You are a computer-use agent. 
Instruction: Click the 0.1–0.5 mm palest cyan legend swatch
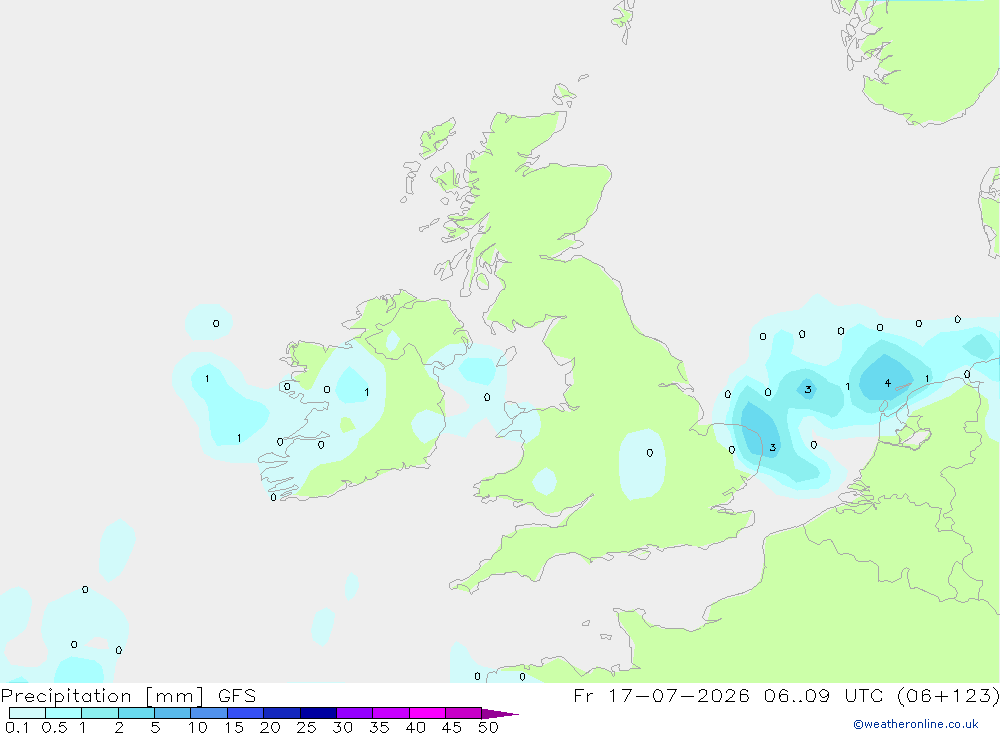(27, 713)
